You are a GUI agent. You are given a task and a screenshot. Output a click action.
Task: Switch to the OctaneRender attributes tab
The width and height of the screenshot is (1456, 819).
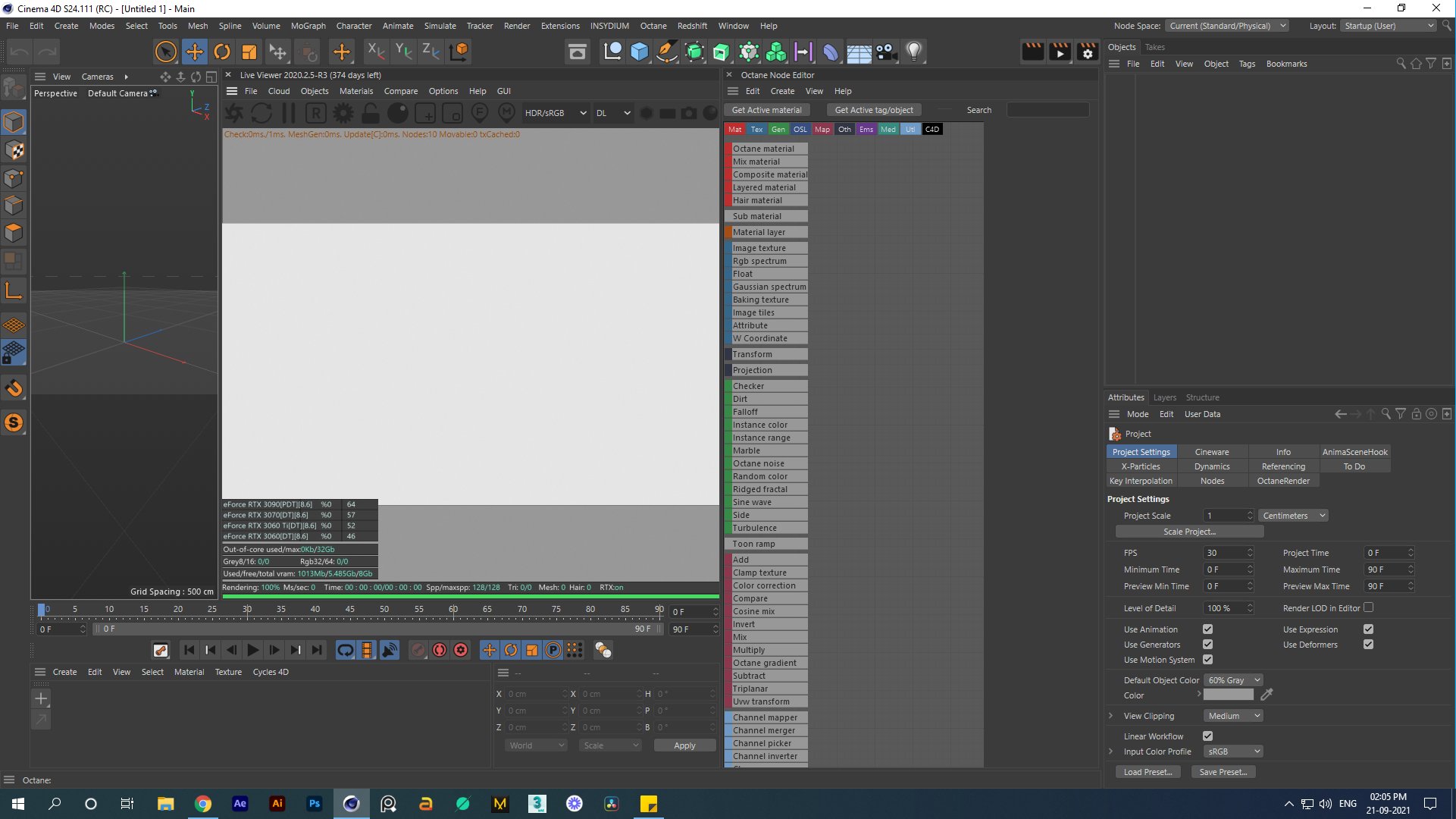1282,481
